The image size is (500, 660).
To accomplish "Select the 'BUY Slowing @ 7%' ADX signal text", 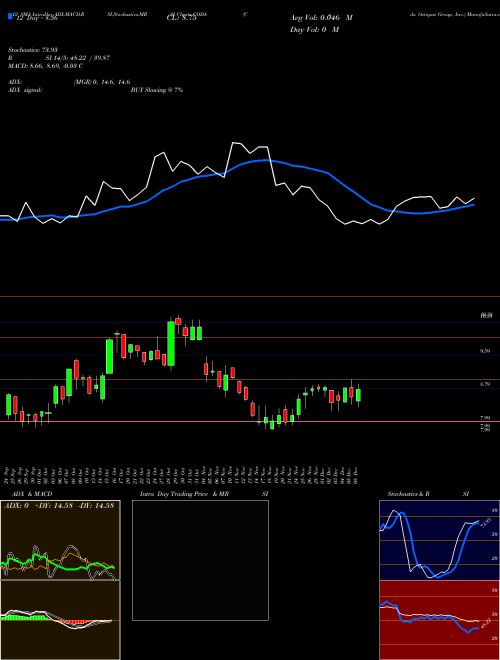I will point(157,90).
